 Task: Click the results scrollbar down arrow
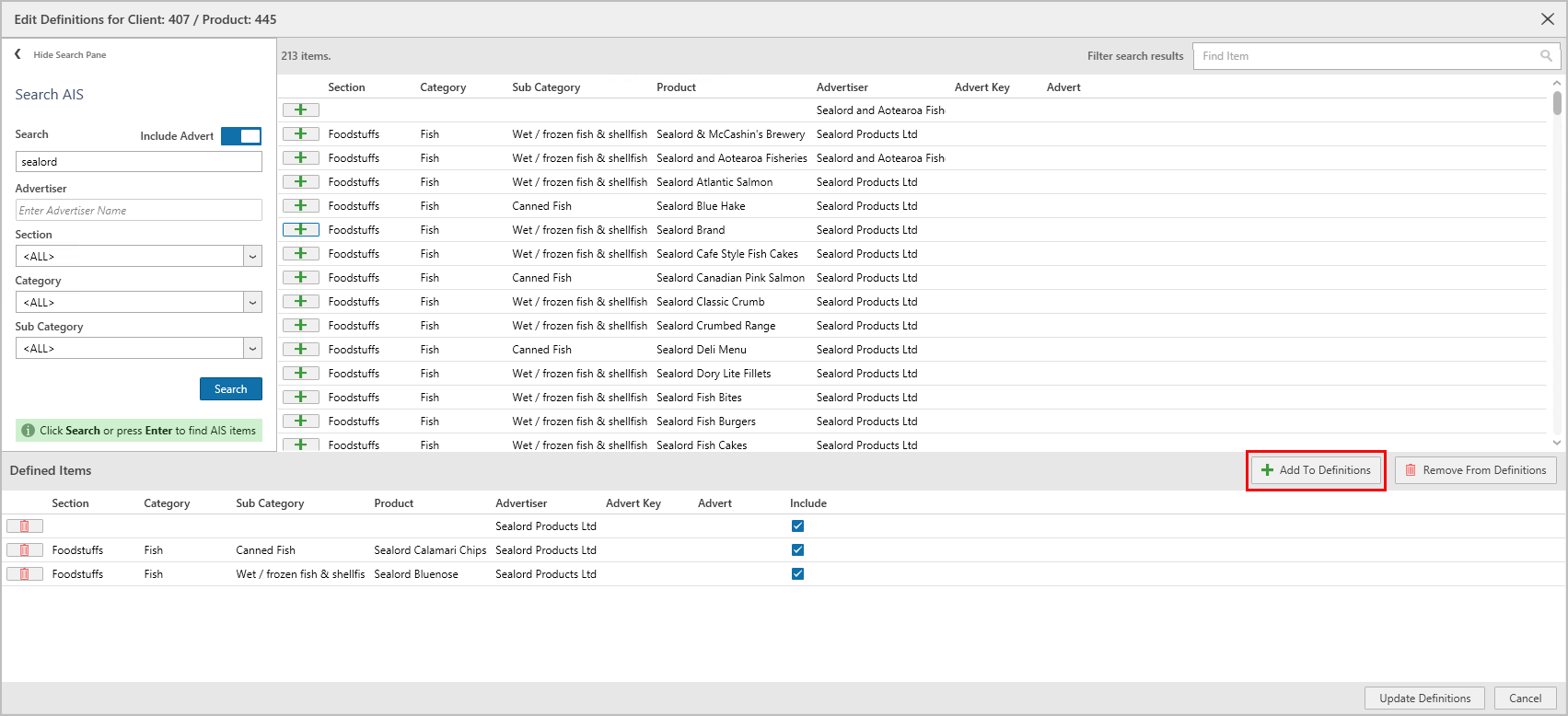click(1557, 443)
